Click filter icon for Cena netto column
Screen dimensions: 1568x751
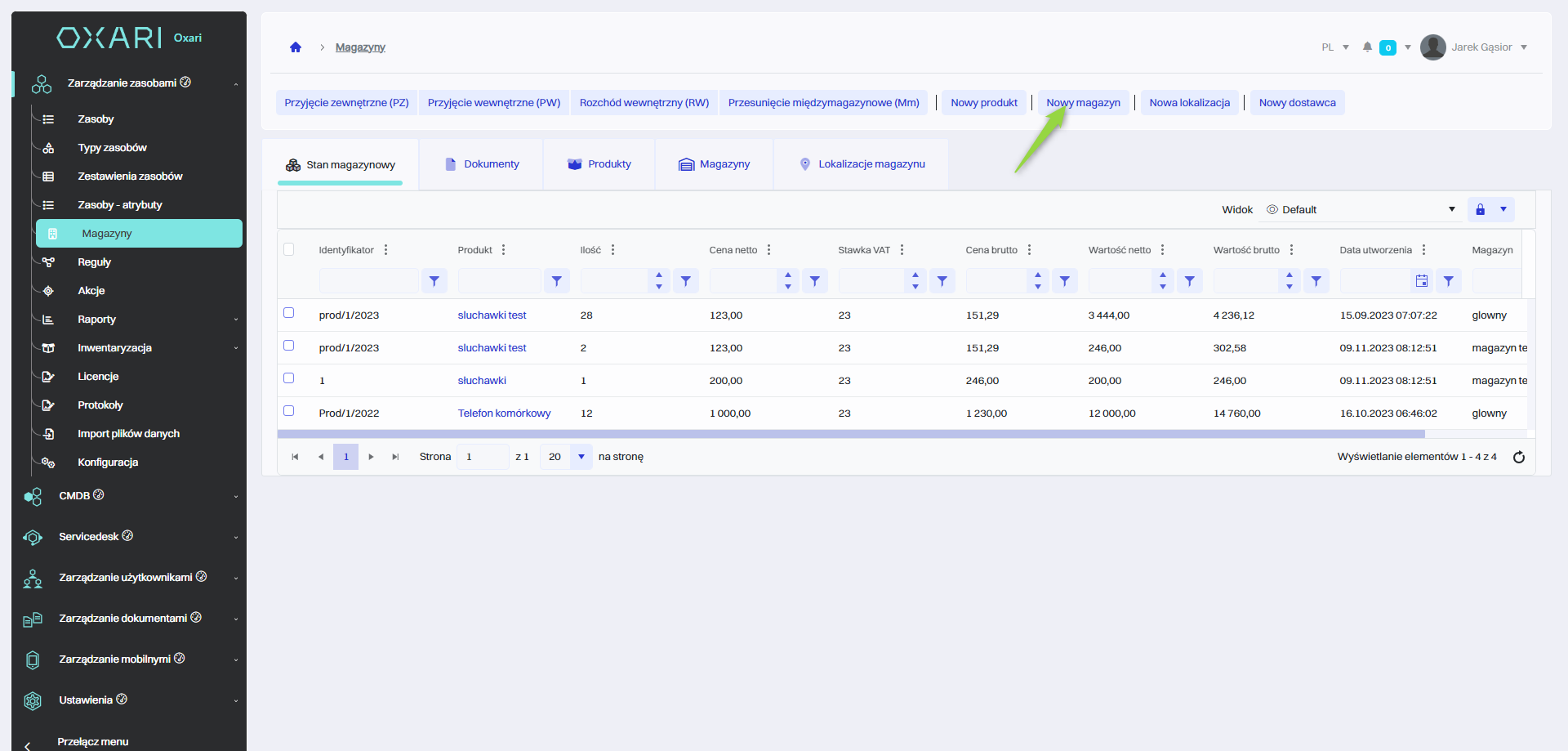(814, 281)
